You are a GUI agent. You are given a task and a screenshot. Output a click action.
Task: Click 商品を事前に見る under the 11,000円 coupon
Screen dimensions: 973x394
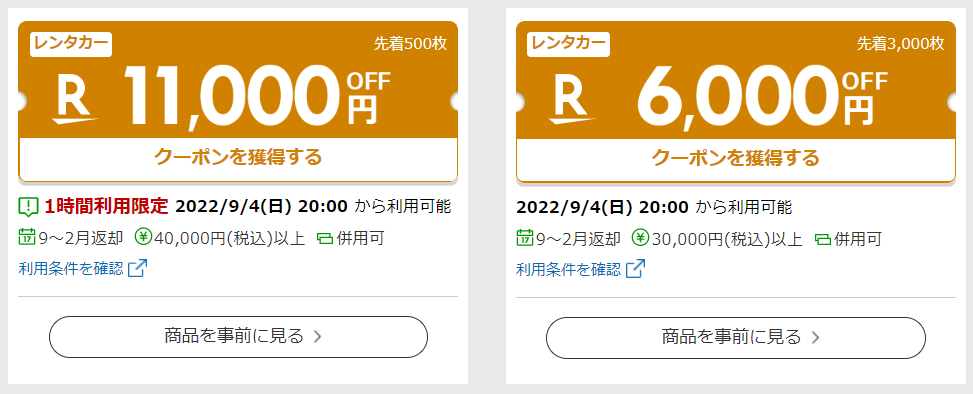(238, 337)
